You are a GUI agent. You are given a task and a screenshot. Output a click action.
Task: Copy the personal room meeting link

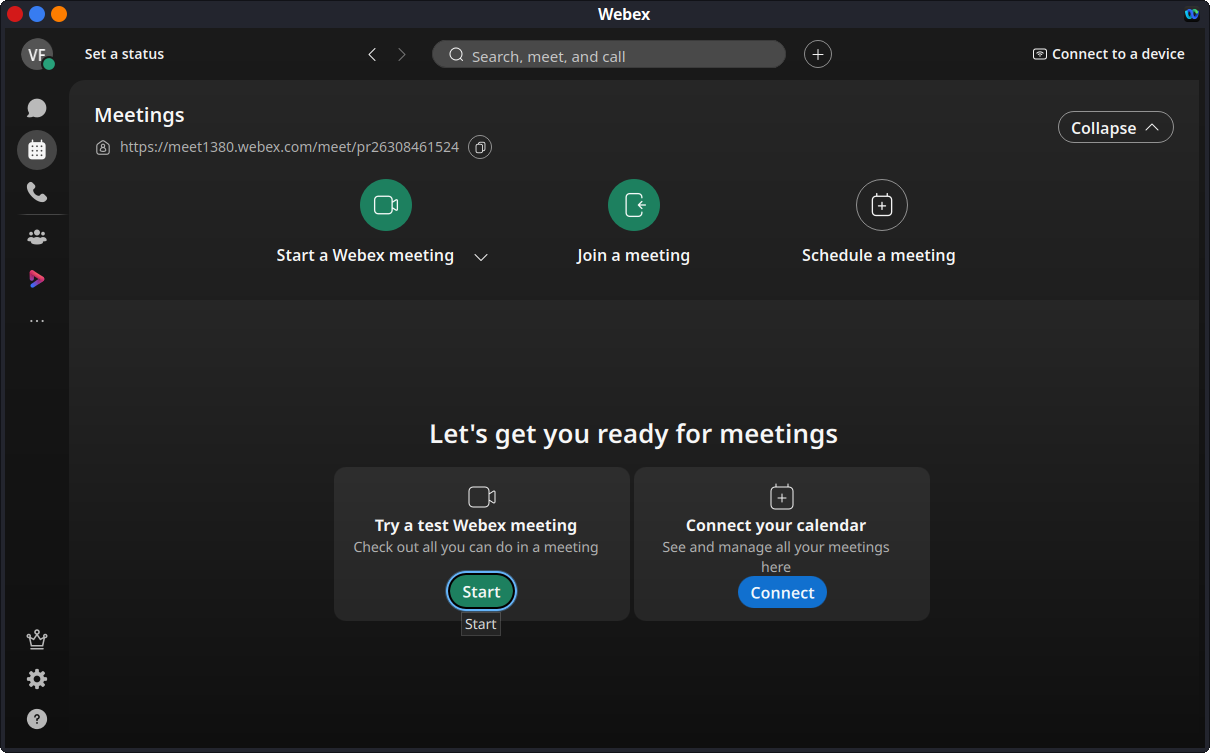pyautogui.click(x=480, y=148)
